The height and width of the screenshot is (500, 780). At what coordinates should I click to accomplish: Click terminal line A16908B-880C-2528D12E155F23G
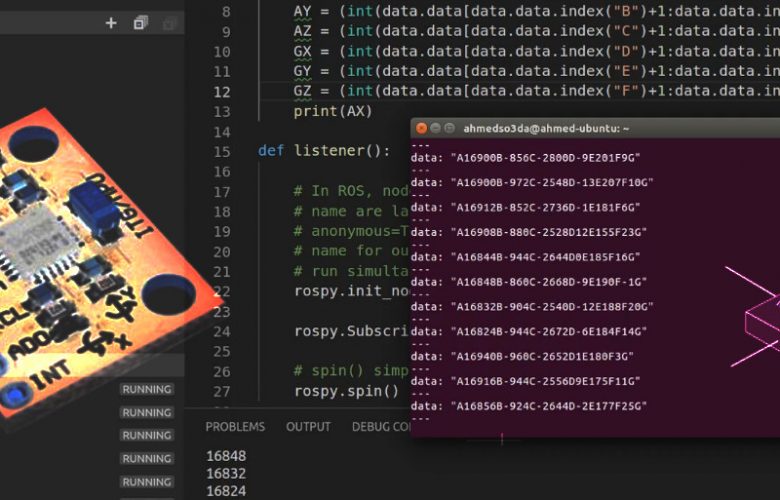pos(529,232)
